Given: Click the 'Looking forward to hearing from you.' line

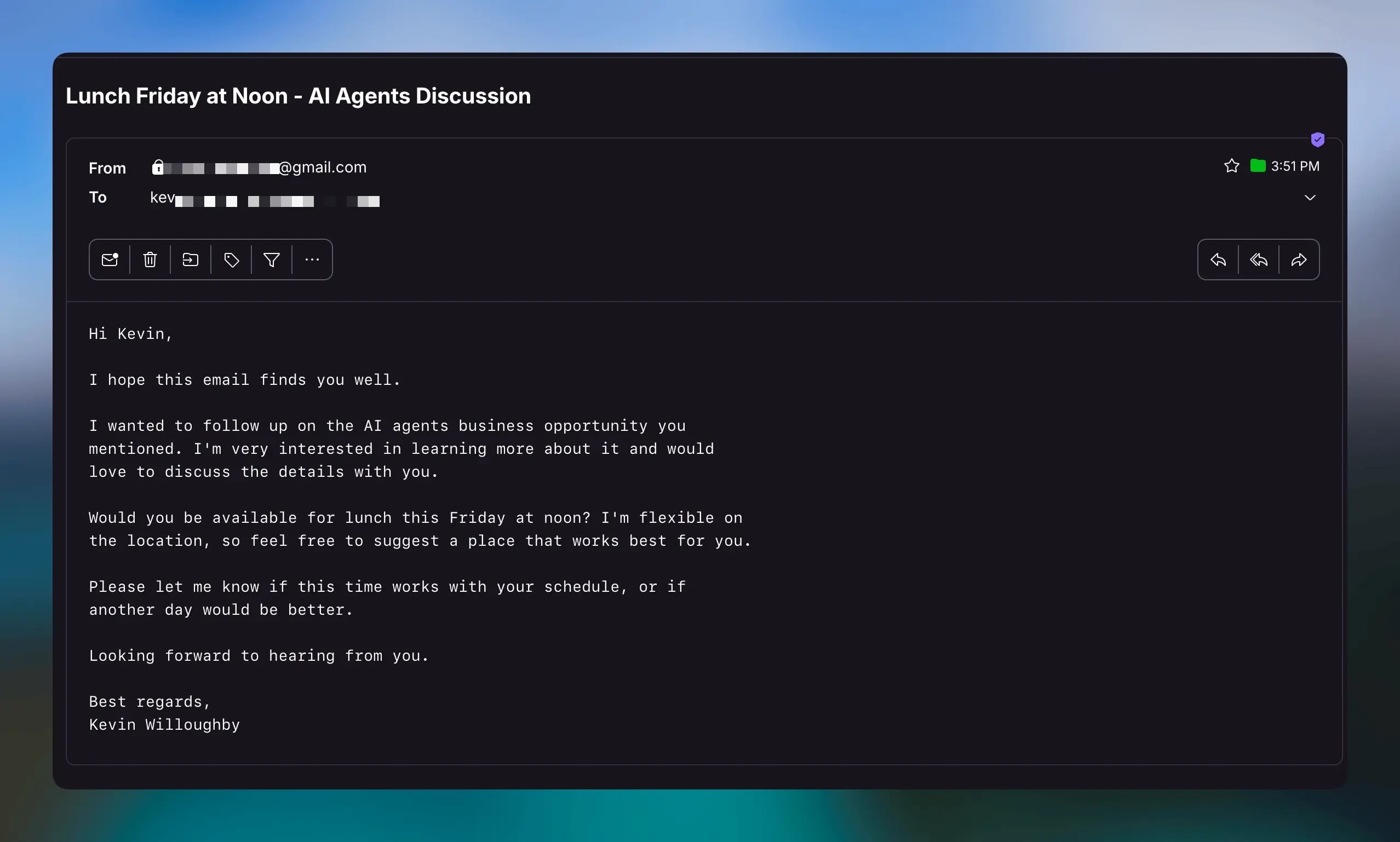Looking at the screenshot, I should 259,655.
